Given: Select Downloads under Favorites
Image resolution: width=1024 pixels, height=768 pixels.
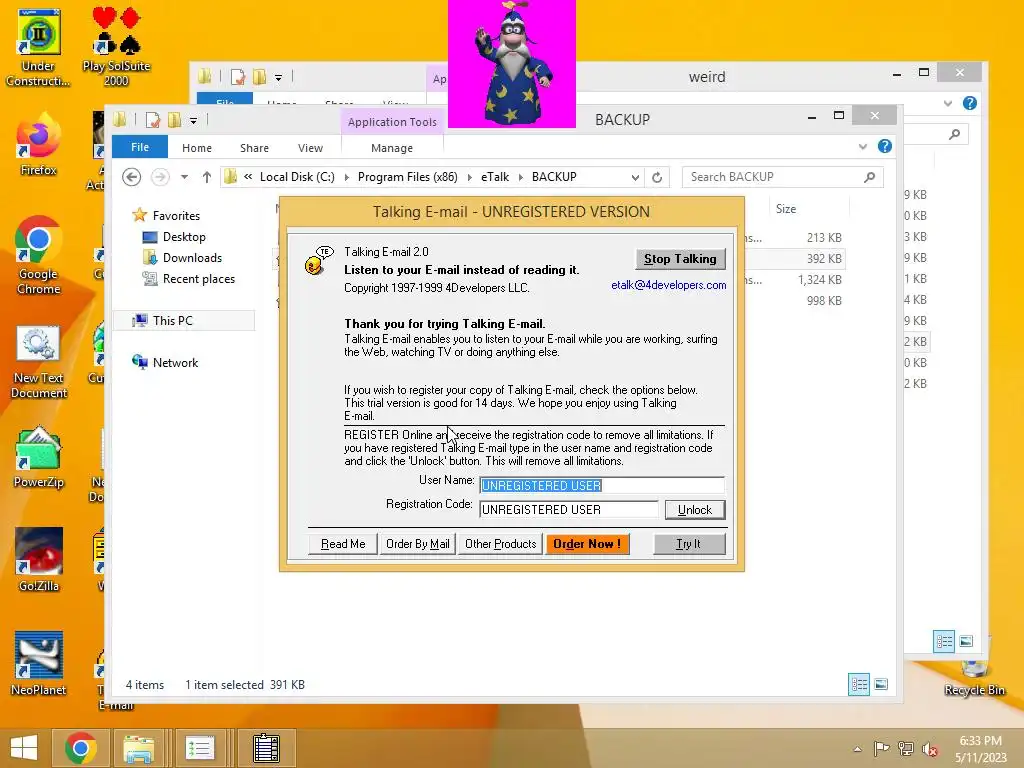Looking at the screenshot, I should pos(192,258).
